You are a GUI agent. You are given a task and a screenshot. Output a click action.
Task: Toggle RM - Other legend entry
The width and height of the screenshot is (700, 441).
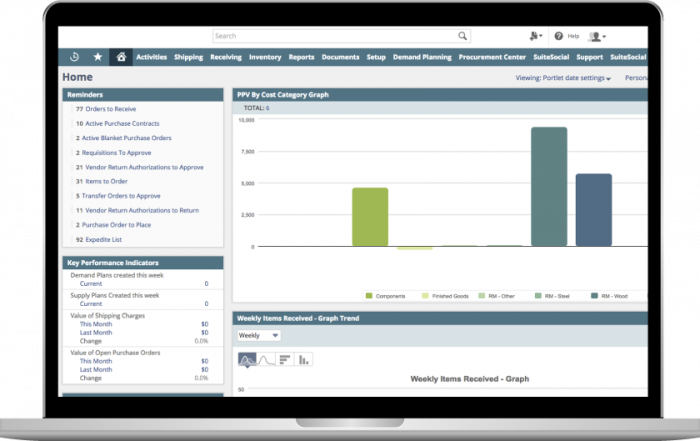click(496, 296)
